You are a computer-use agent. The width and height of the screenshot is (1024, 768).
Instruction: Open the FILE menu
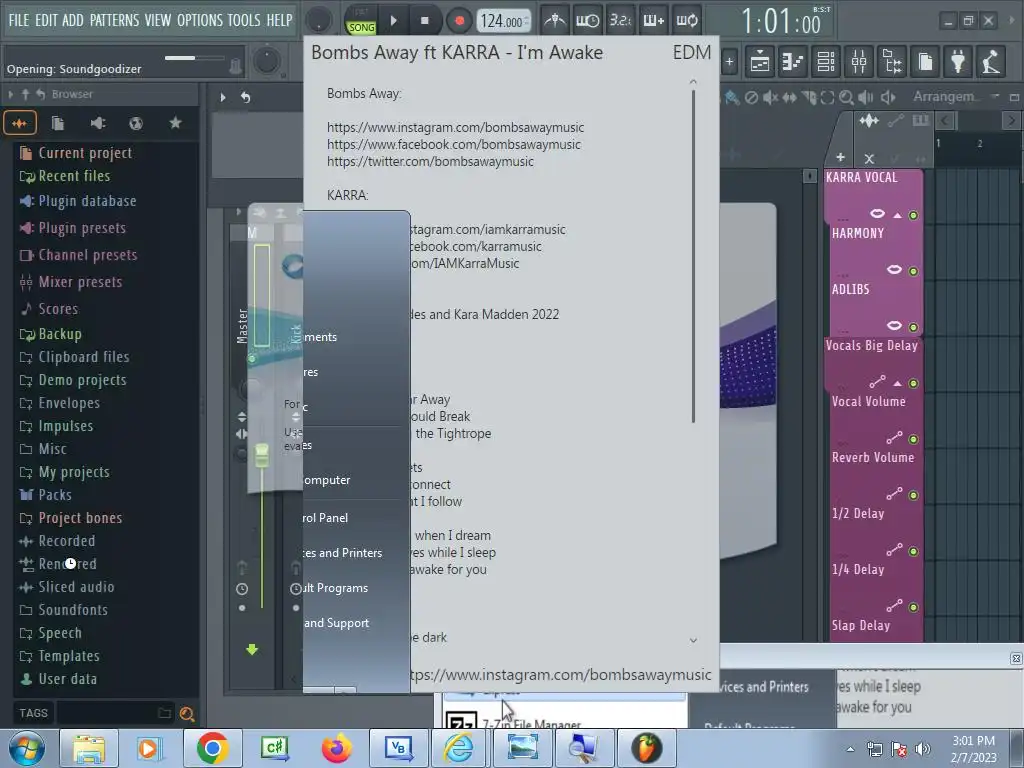[19, 20]
